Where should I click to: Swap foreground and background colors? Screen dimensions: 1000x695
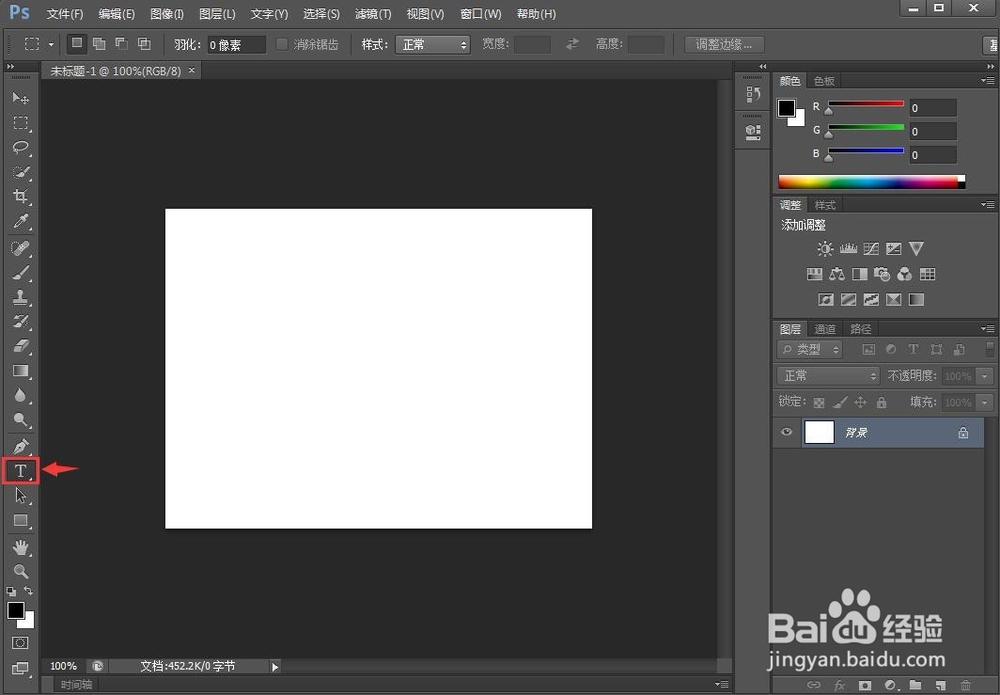[28, 591]
